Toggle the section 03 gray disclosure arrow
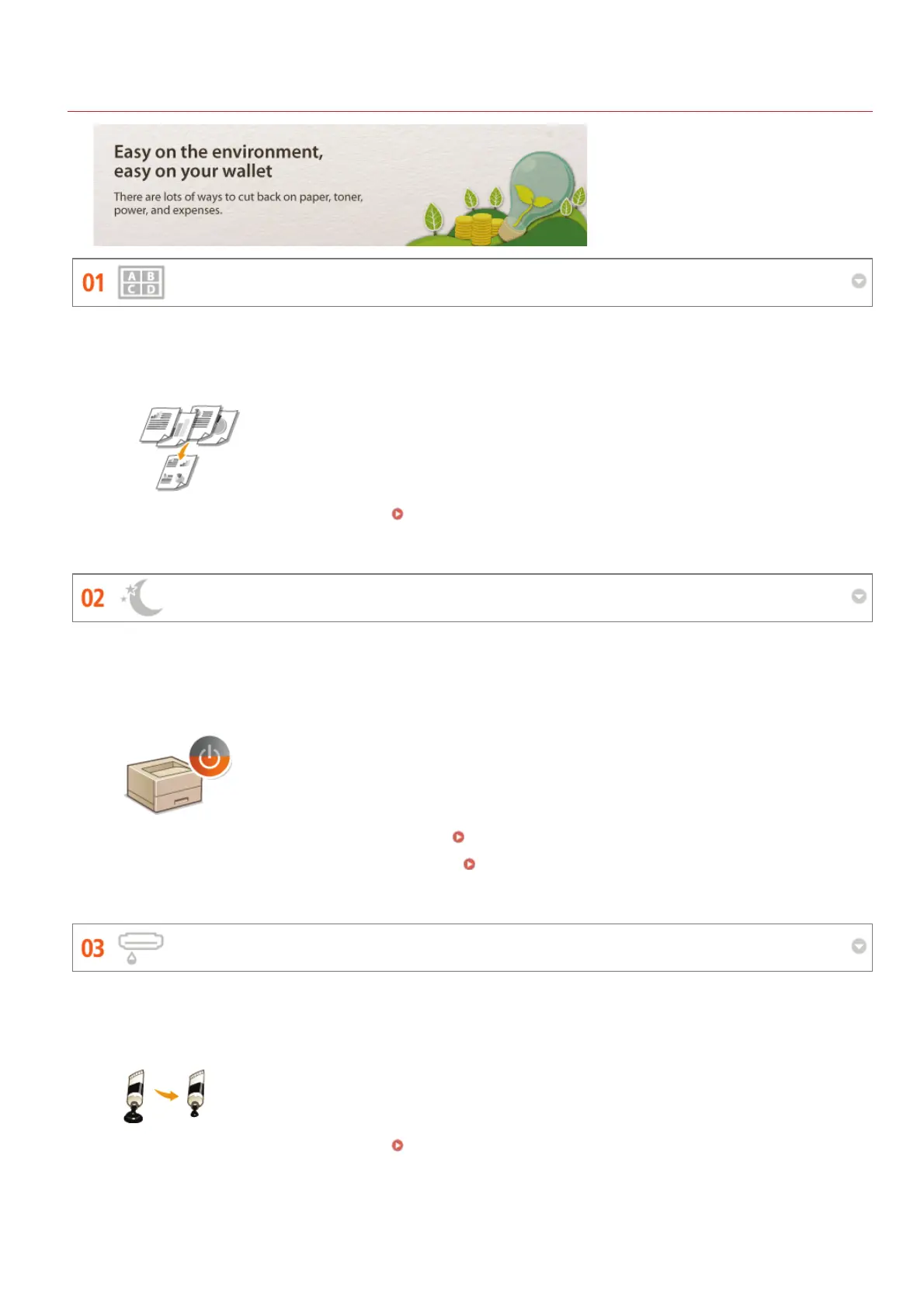The image size is (924, 1308). click(859, 946)
